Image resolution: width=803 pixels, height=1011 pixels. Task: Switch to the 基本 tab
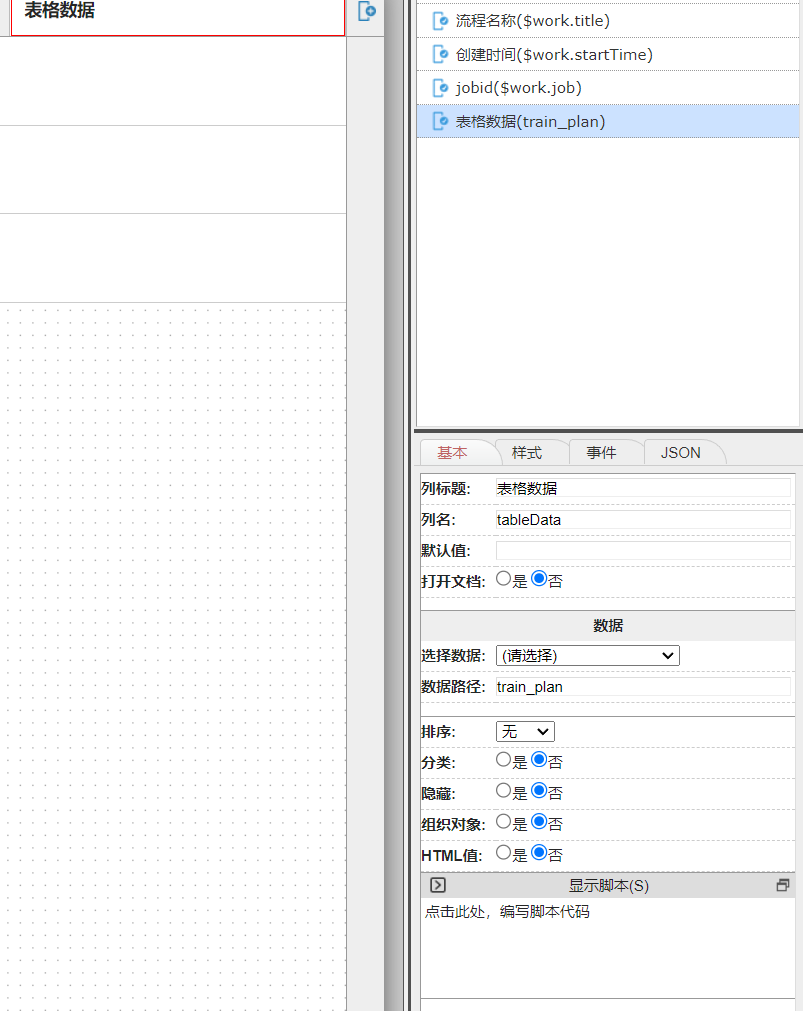pos(452,453)
